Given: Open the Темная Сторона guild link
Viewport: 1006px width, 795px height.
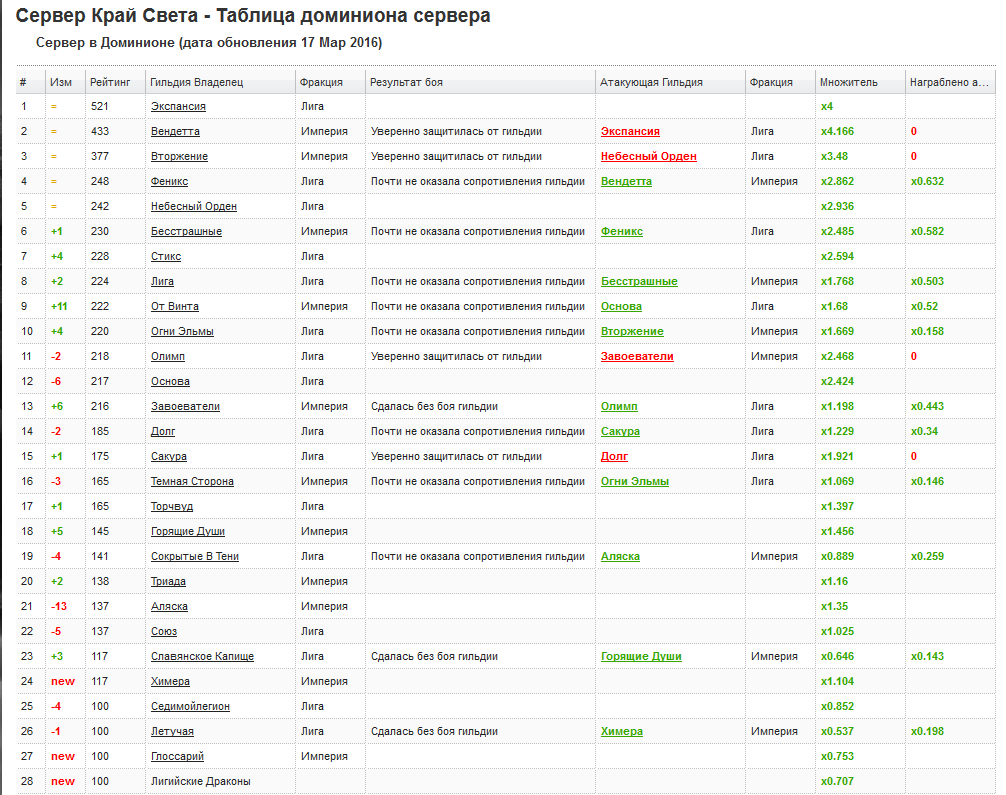Looking at the screenshot, I should (x=192, y=482).
